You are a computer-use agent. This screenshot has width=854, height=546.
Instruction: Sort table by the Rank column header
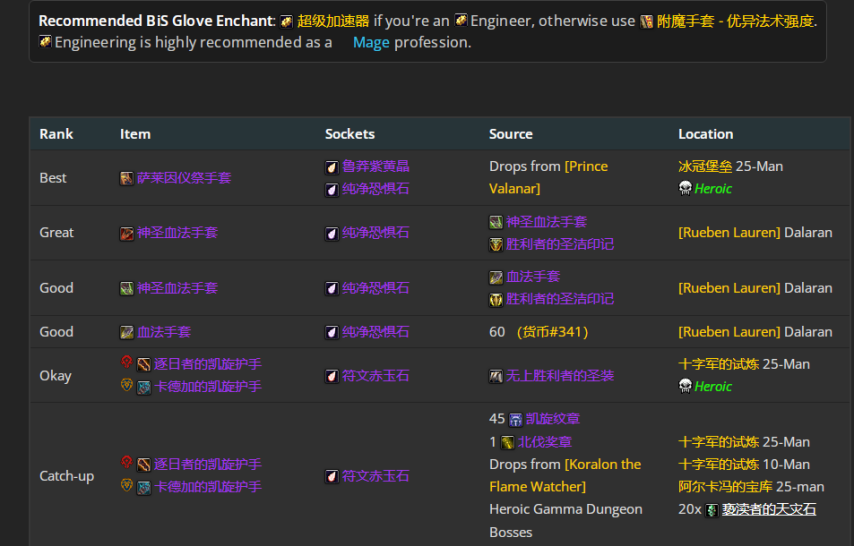pyautogui.click(x=56, y=134)
